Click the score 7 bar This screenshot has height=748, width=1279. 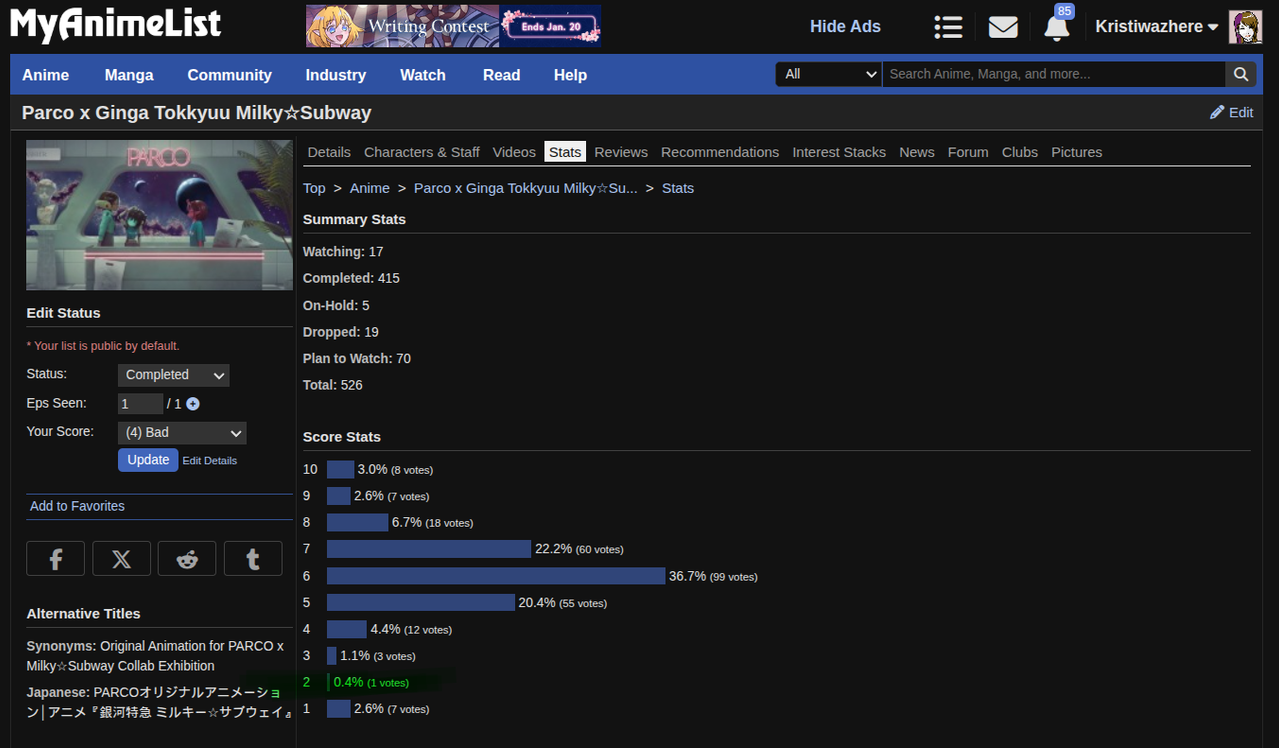pyautogui.click(x=429, y=549)
